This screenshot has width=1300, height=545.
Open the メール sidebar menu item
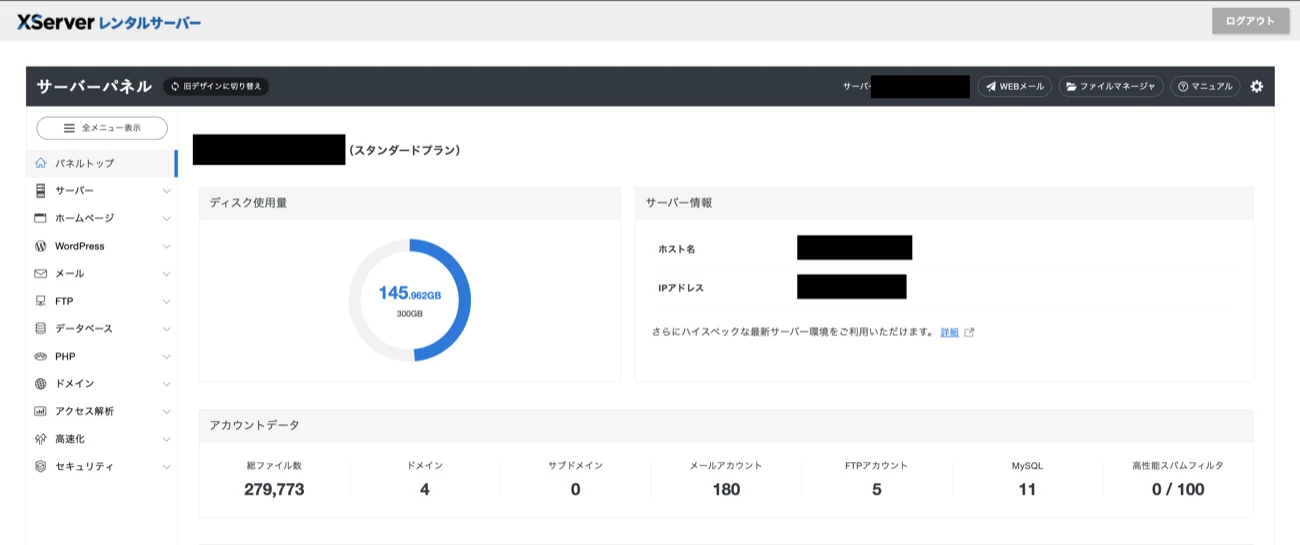click(x=101, y=273)
